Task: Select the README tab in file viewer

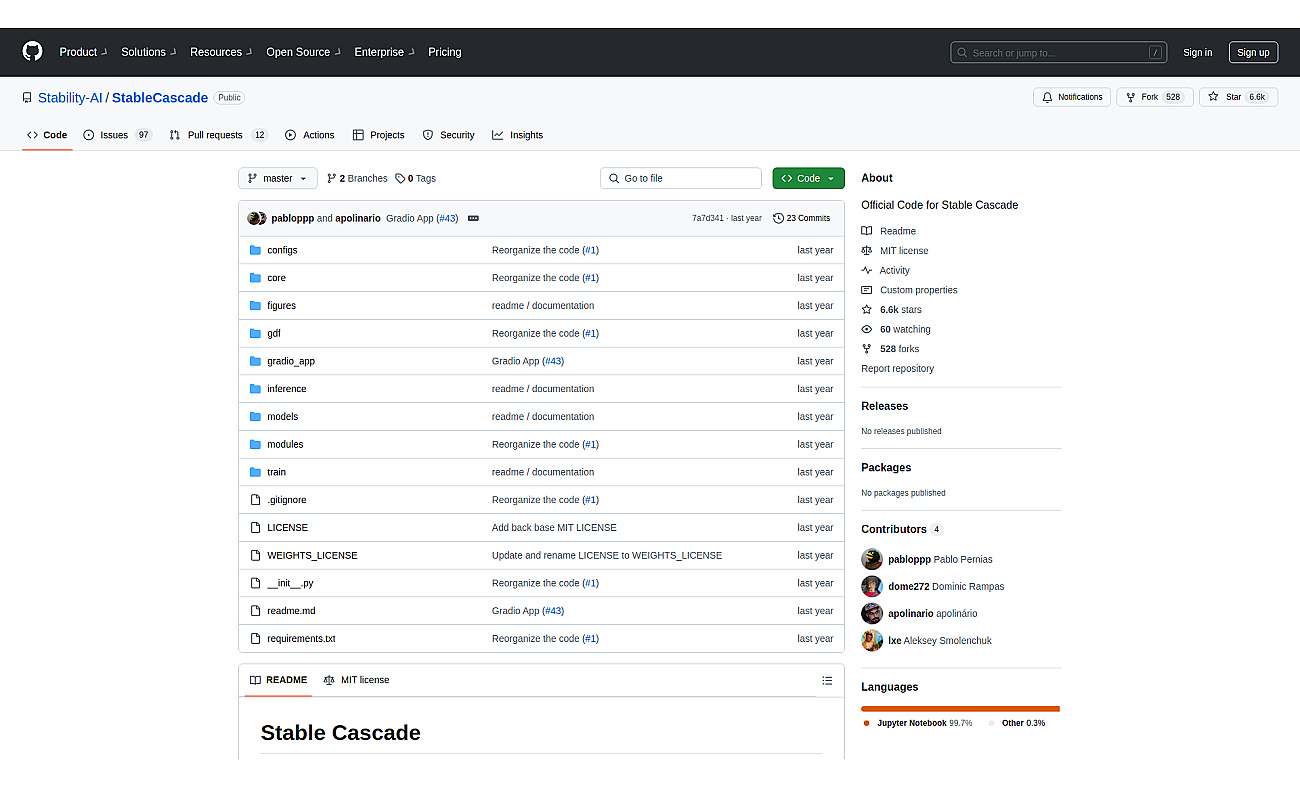Action: click(x=278, y=680)
